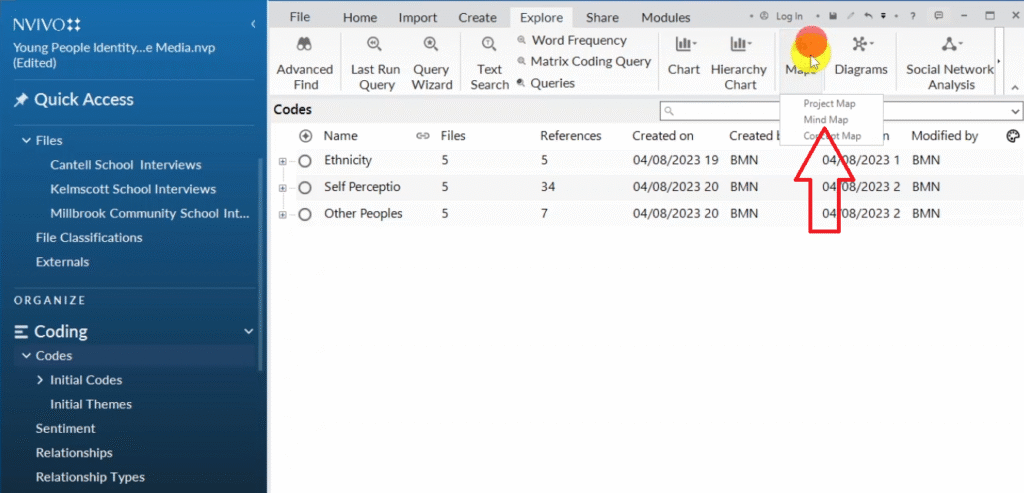Launch the Query Wizard
This screenshot has height=493, width=1024.
[x=431, y=45]
